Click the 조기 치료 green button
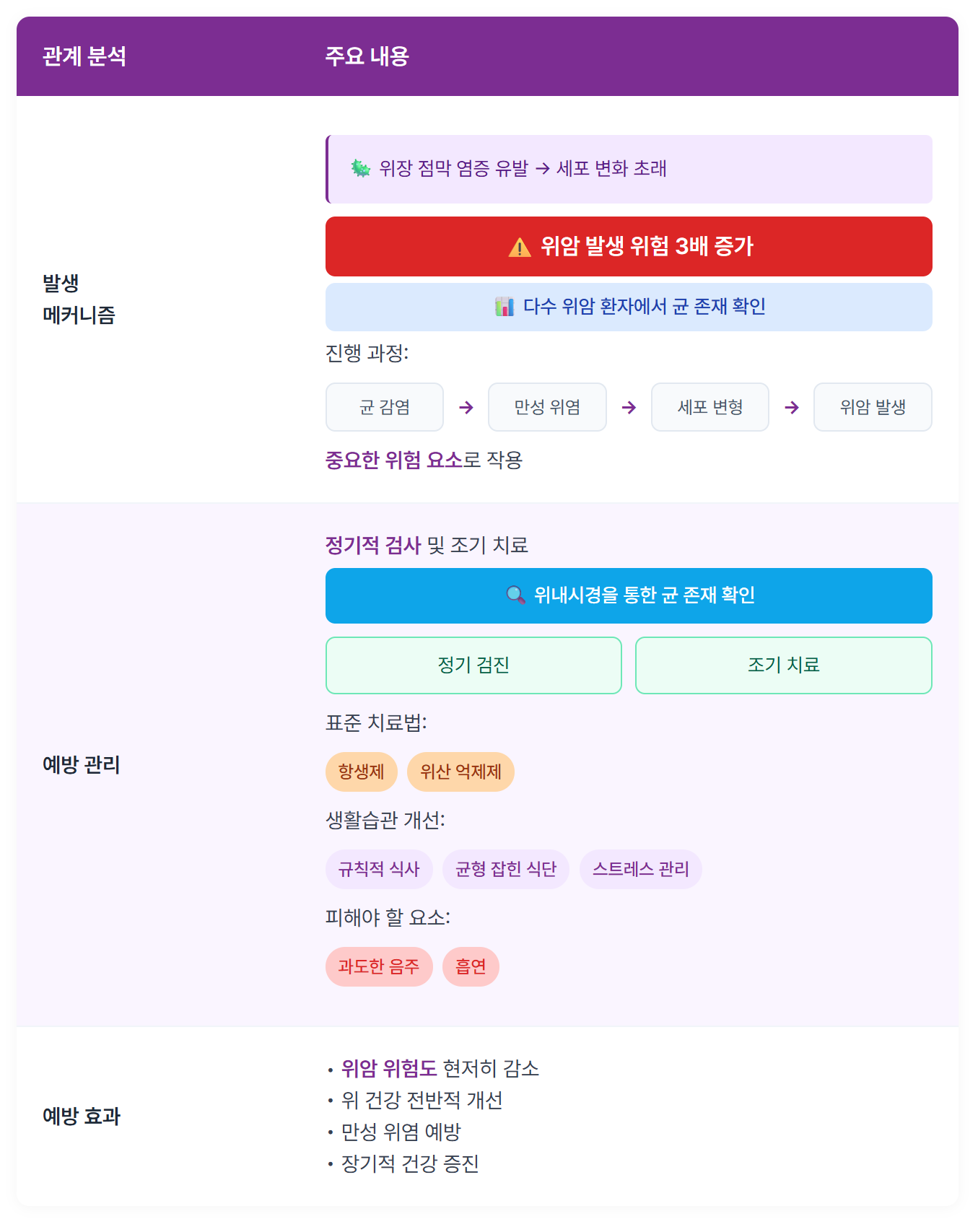 784,665
